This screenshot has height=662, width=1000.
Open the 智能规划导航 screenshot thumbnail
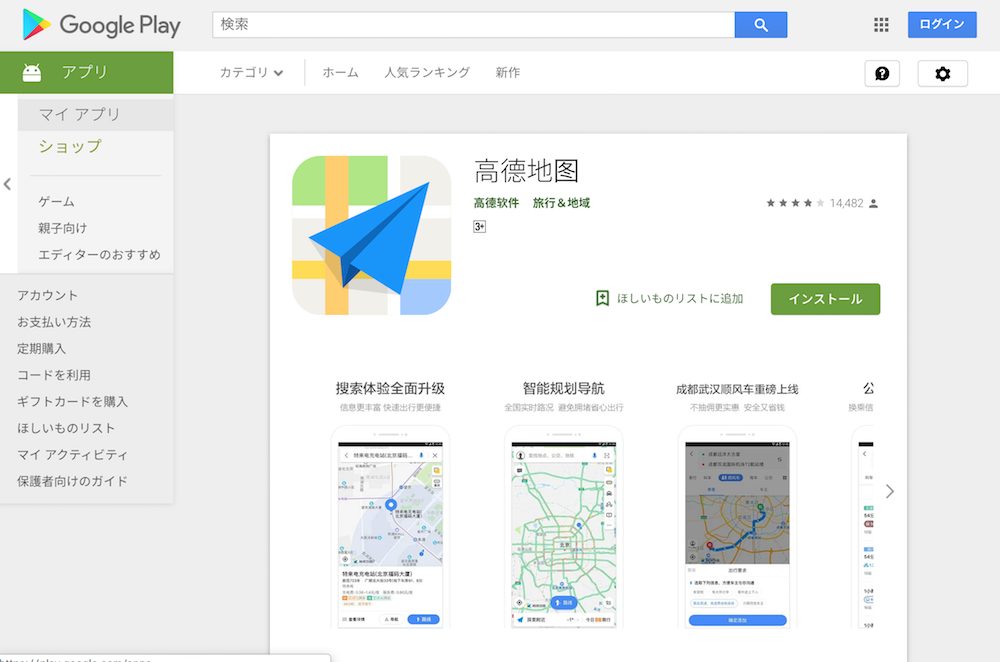tap(563, 525)
